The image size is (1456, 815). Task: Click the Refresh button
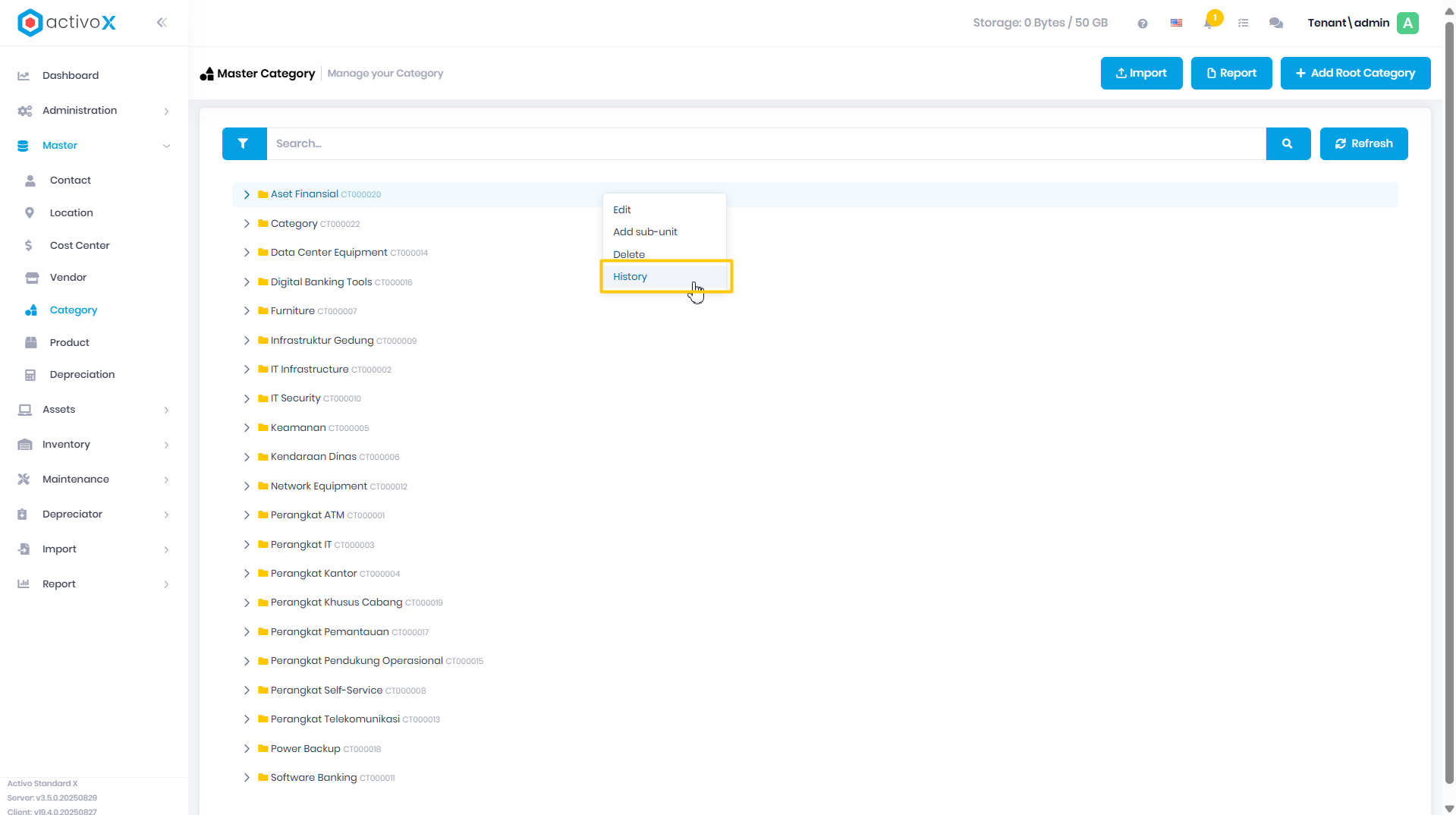(1363, 143)
